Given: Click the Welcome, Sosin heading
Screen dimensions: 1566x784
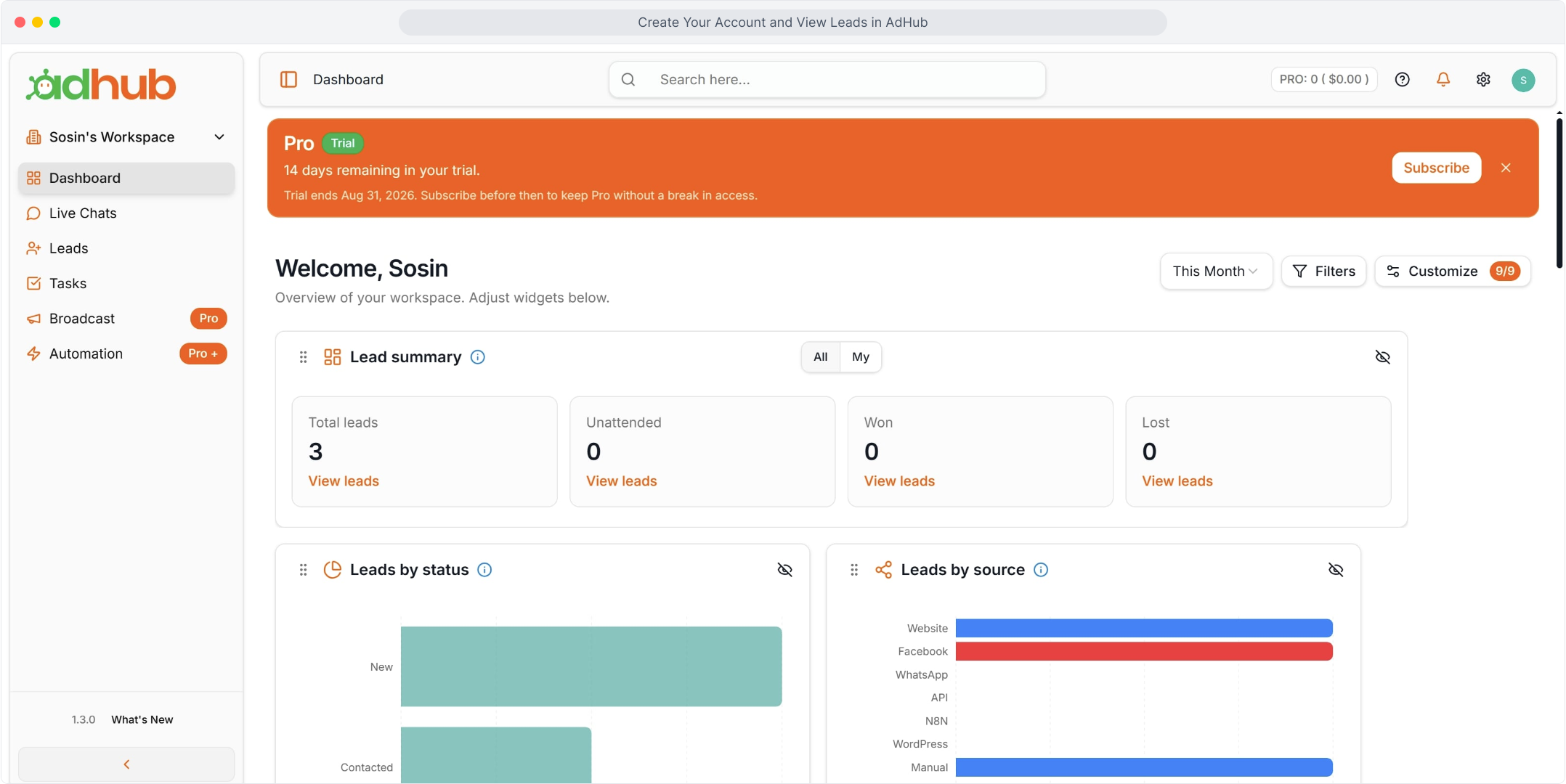Looking at the screenshot, I should (x=362, y=269).
